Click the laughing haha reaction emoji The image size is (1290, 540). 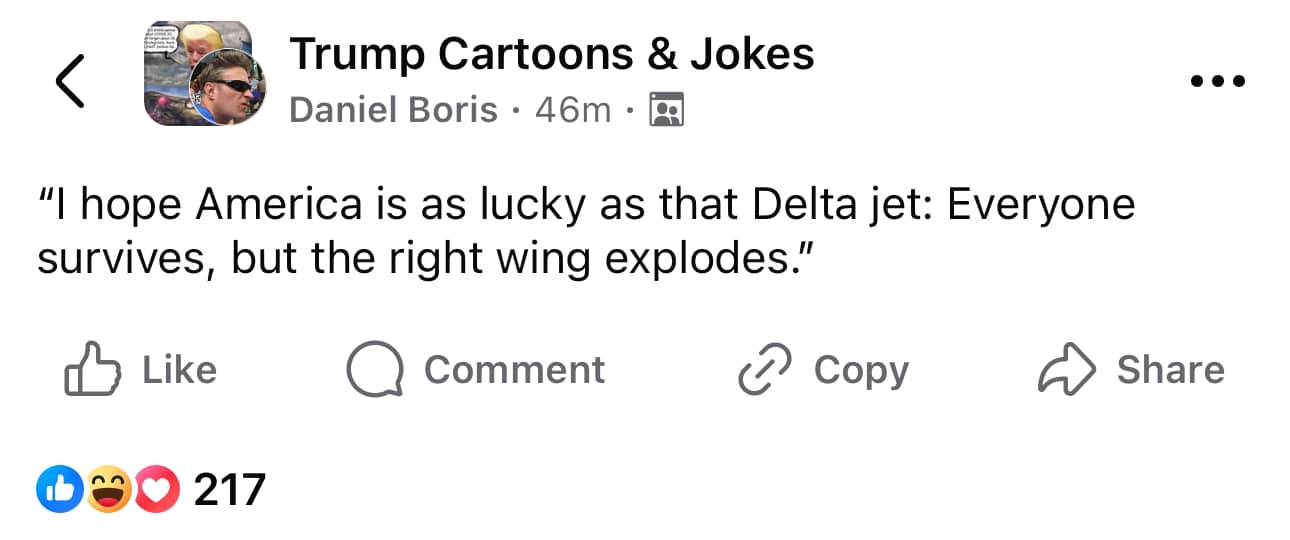[105, 490]
